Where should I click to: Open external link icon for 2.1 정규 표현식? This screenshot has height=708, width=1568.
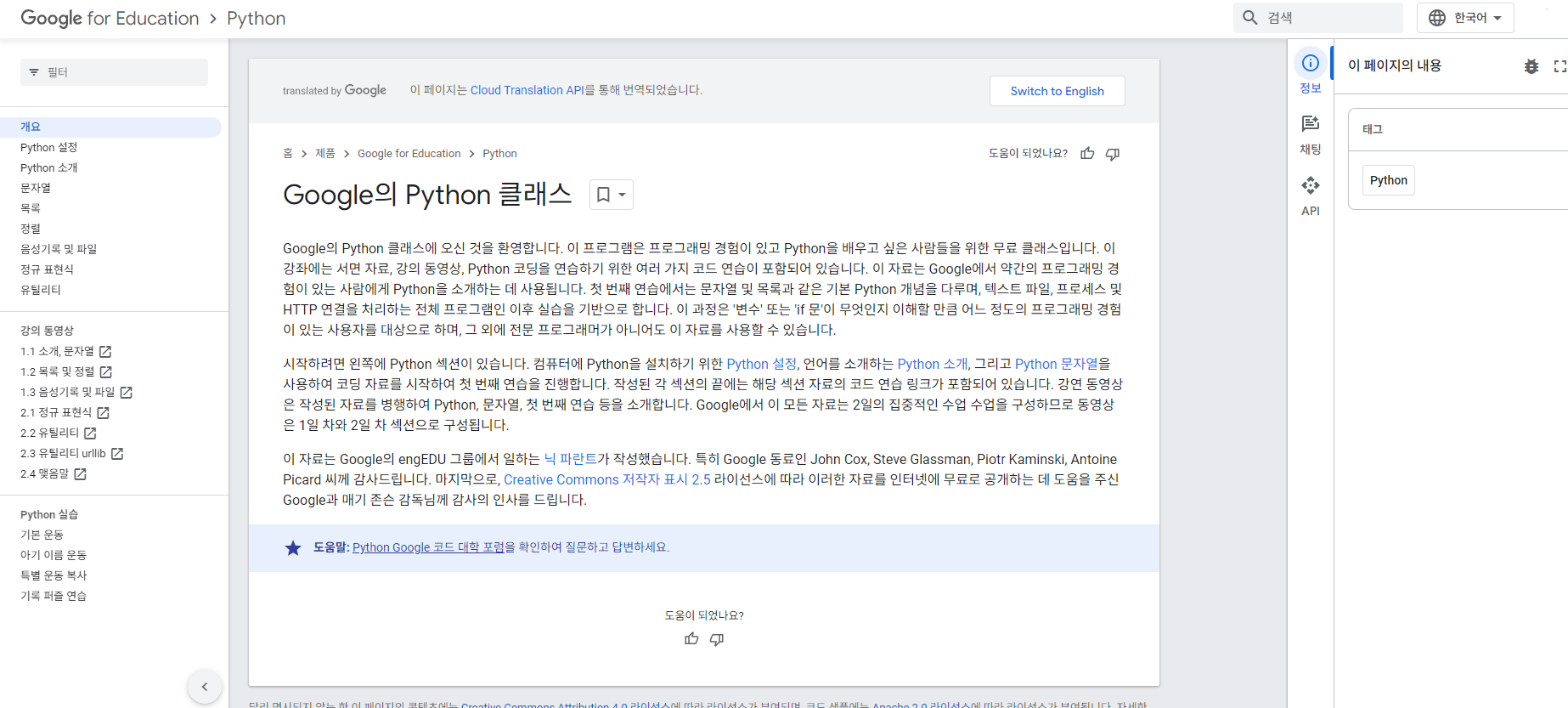104,413
